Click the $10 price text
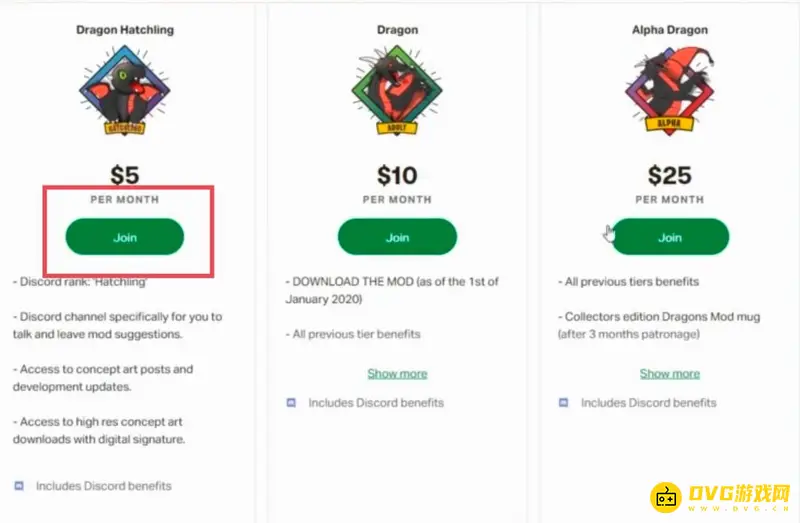This screenshot has height=523, width=800. [x=397, y=176]
